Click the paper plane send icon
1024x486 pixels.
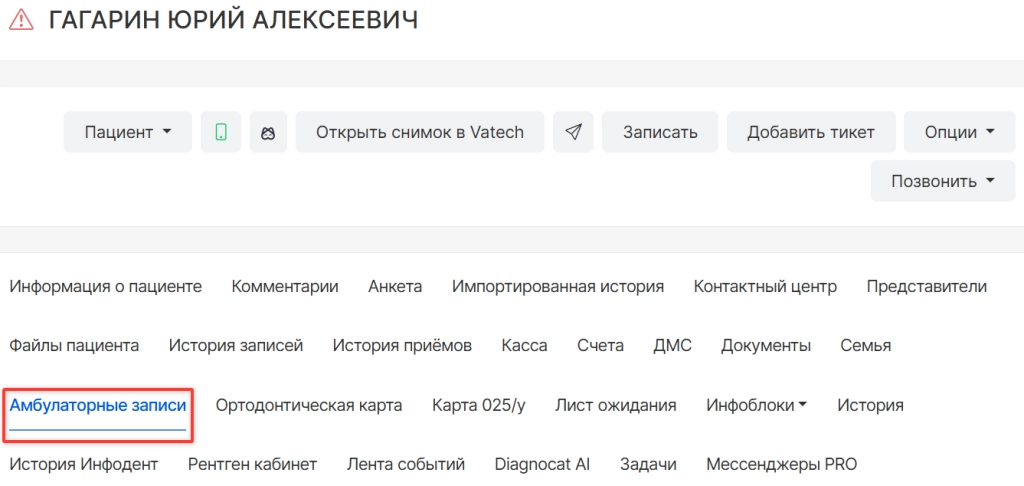573,132
